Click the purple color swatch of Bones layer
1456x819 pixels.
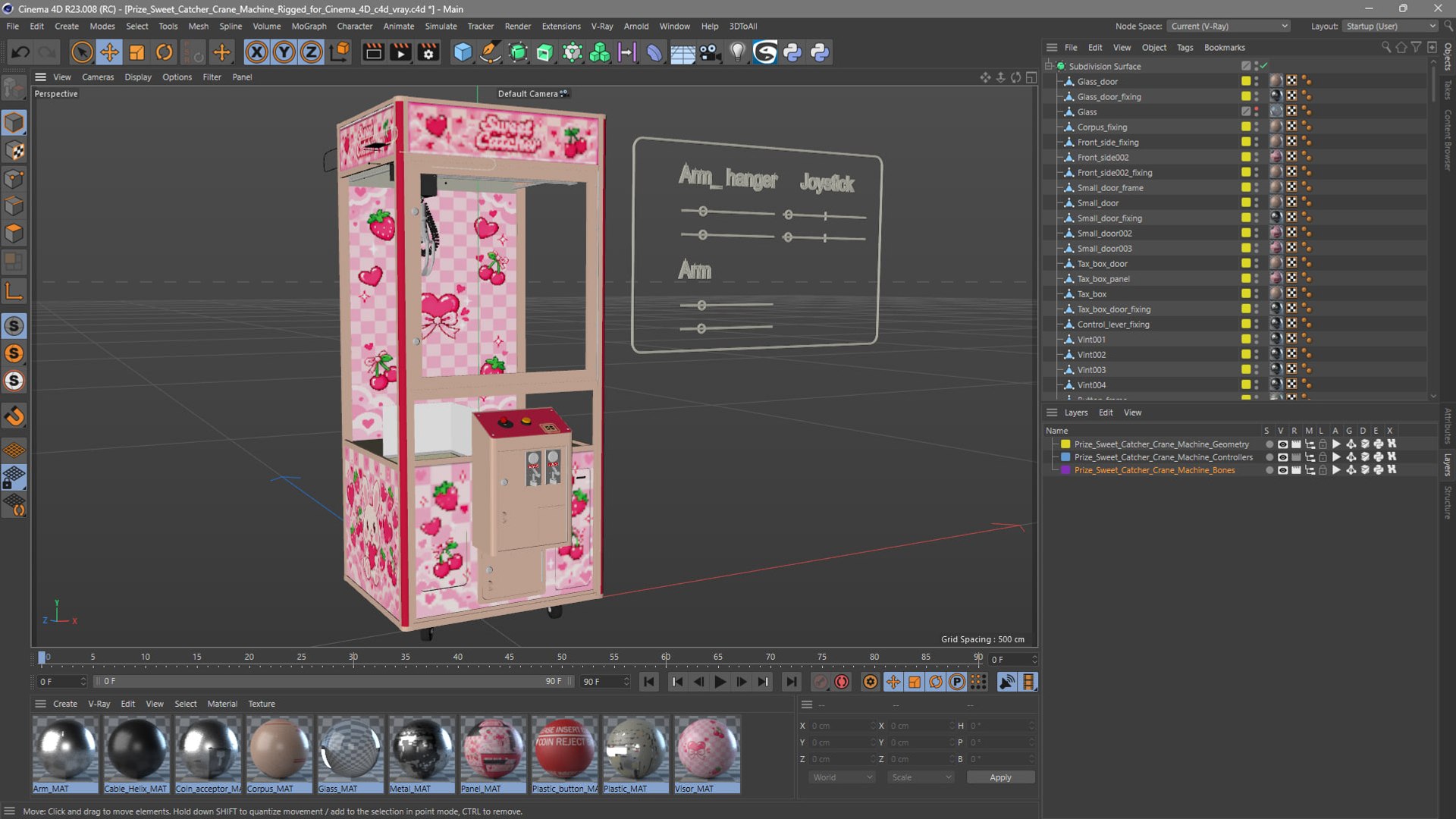click(1065, 470)
